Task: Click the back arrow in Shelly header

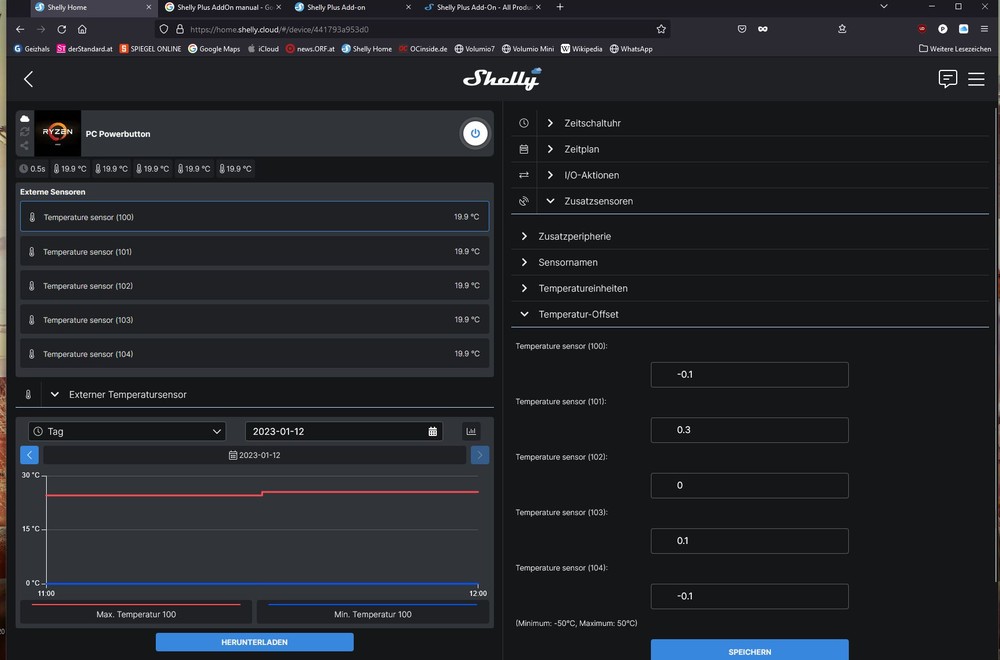Action: 28,79
